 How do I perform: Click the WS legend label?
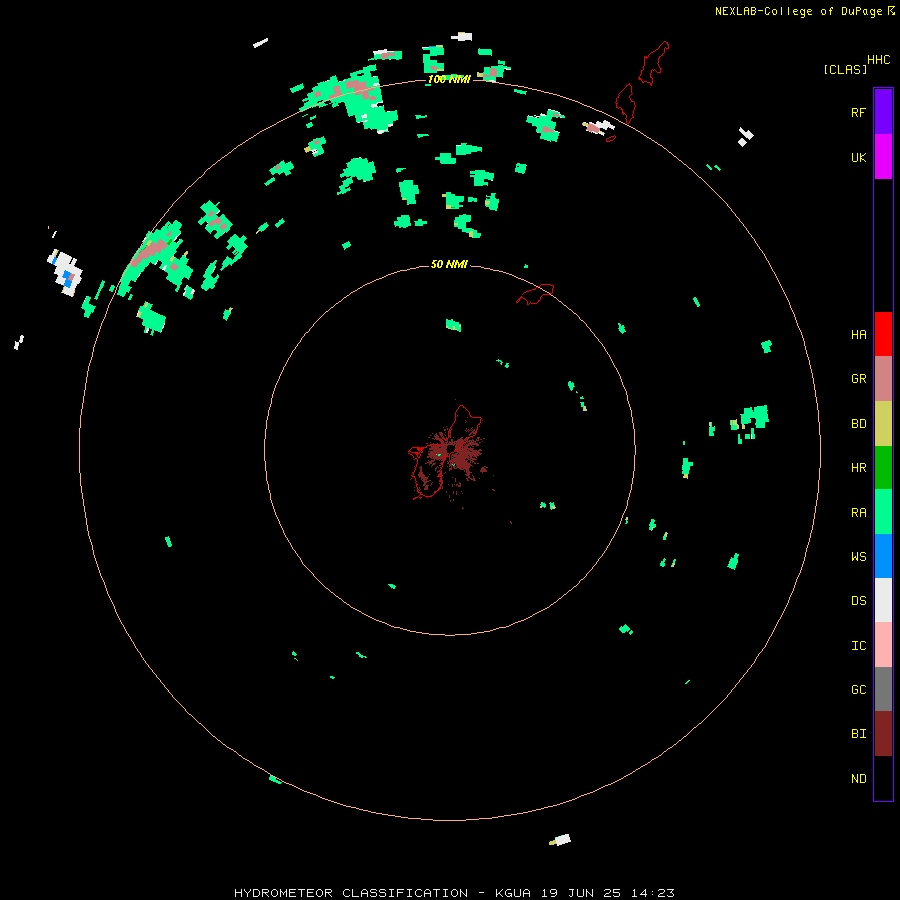(858, 556)
